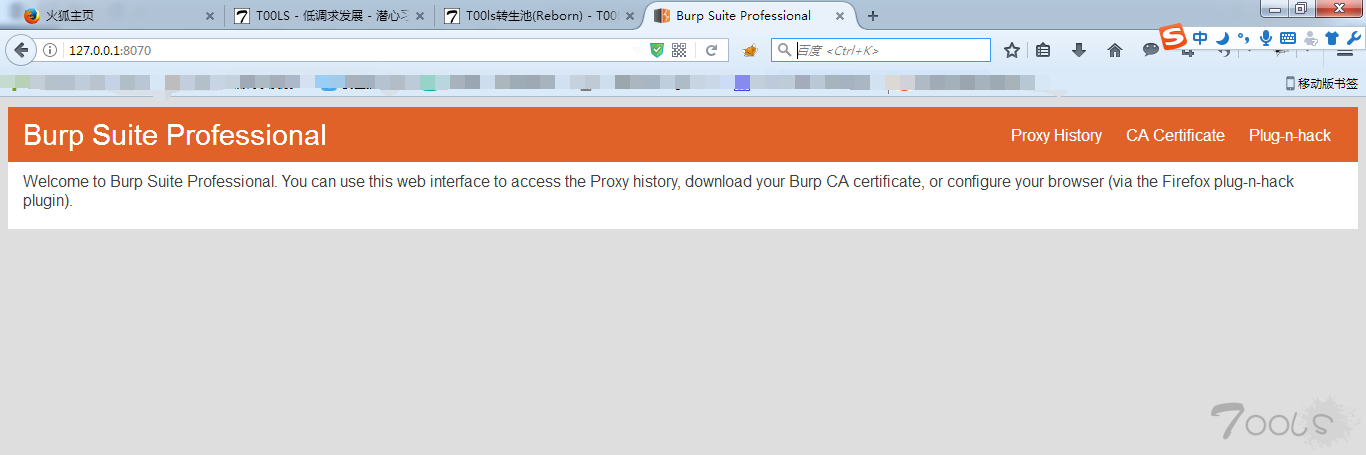The height and width of the screenshot is (455, 1366).
Task: Go to the home page icon
Action: (1115, 50)
